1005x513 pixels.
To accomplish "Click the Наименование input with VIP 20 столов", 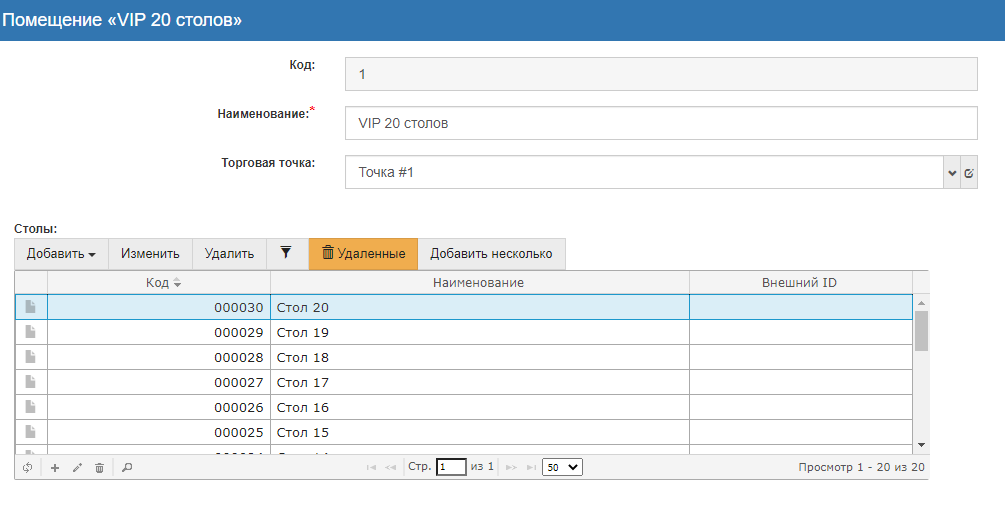I will (x=660, y=124).
